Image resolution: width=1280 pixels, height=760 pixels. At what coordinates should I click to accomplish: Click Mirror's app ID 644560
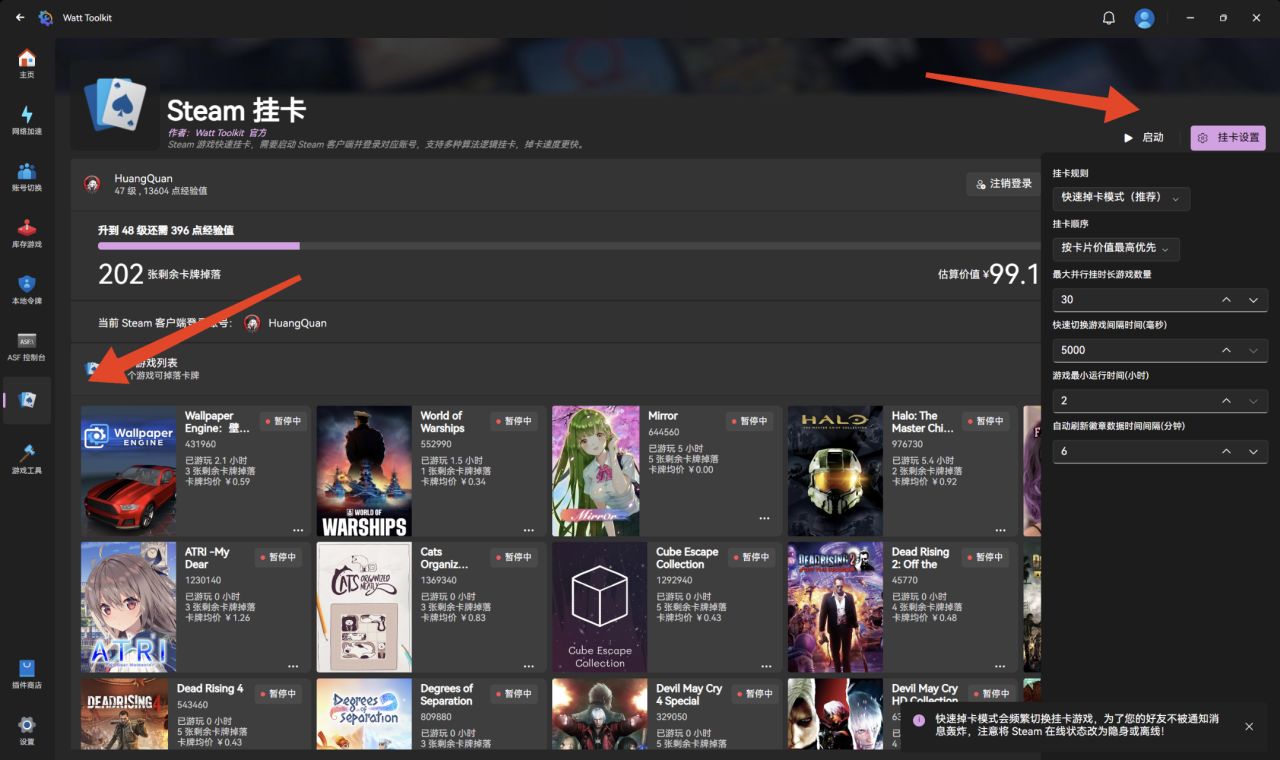(664, 432)
